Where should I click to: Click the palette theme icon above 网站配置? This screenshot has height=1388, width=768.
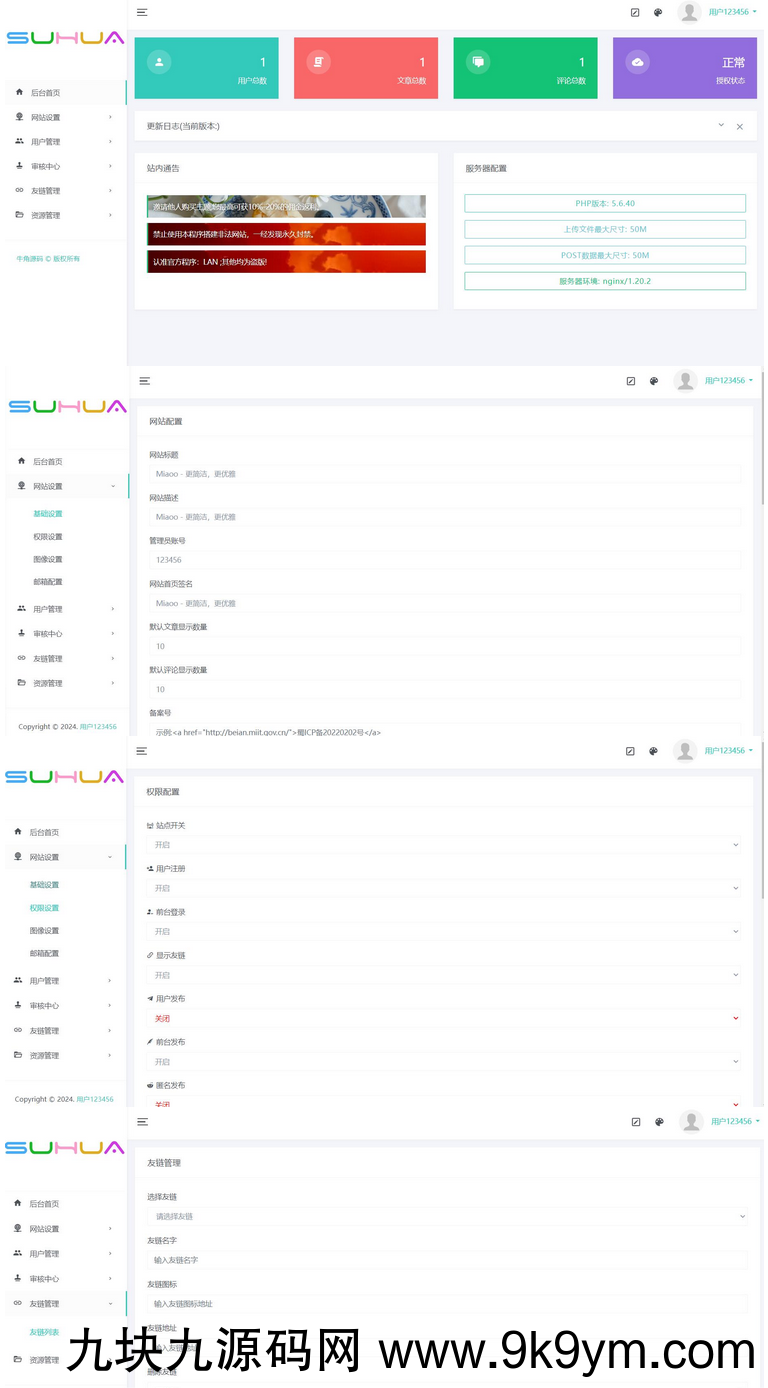point(654,381)
